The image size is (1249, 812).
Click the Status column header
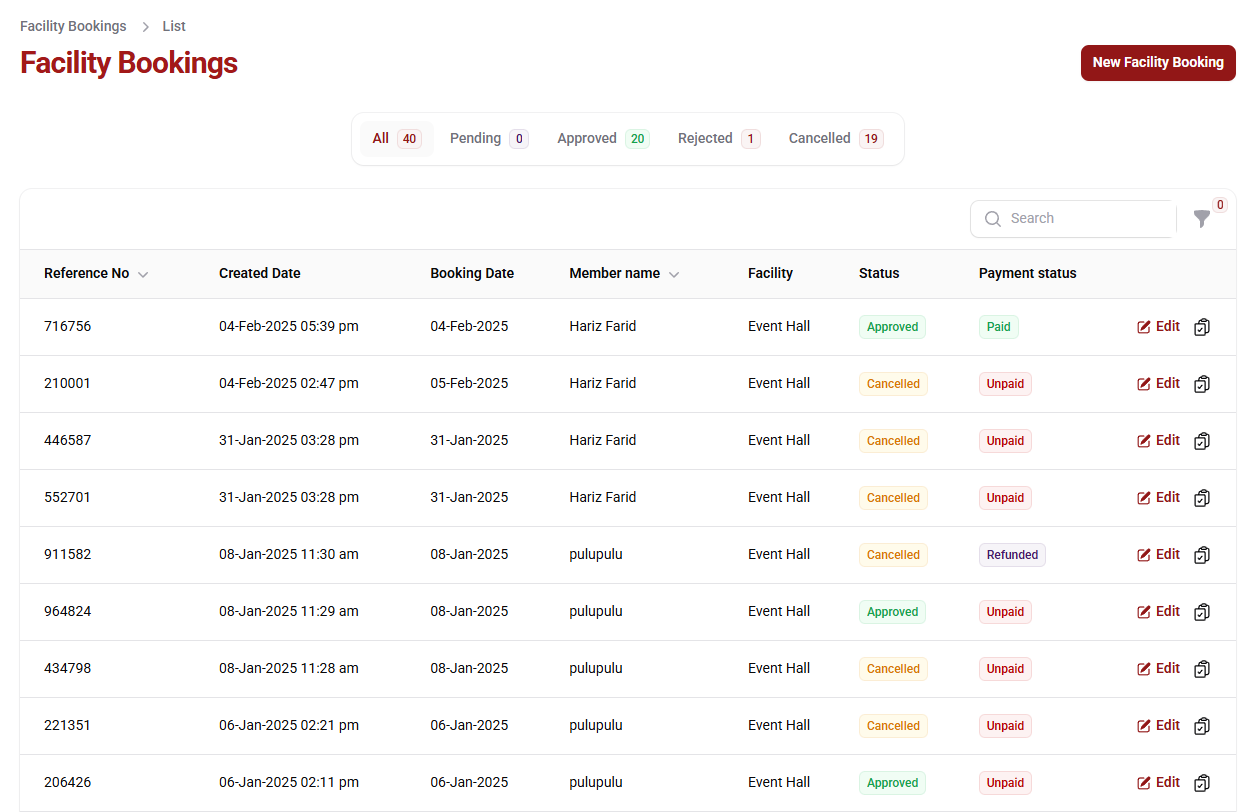pos(879,273)
